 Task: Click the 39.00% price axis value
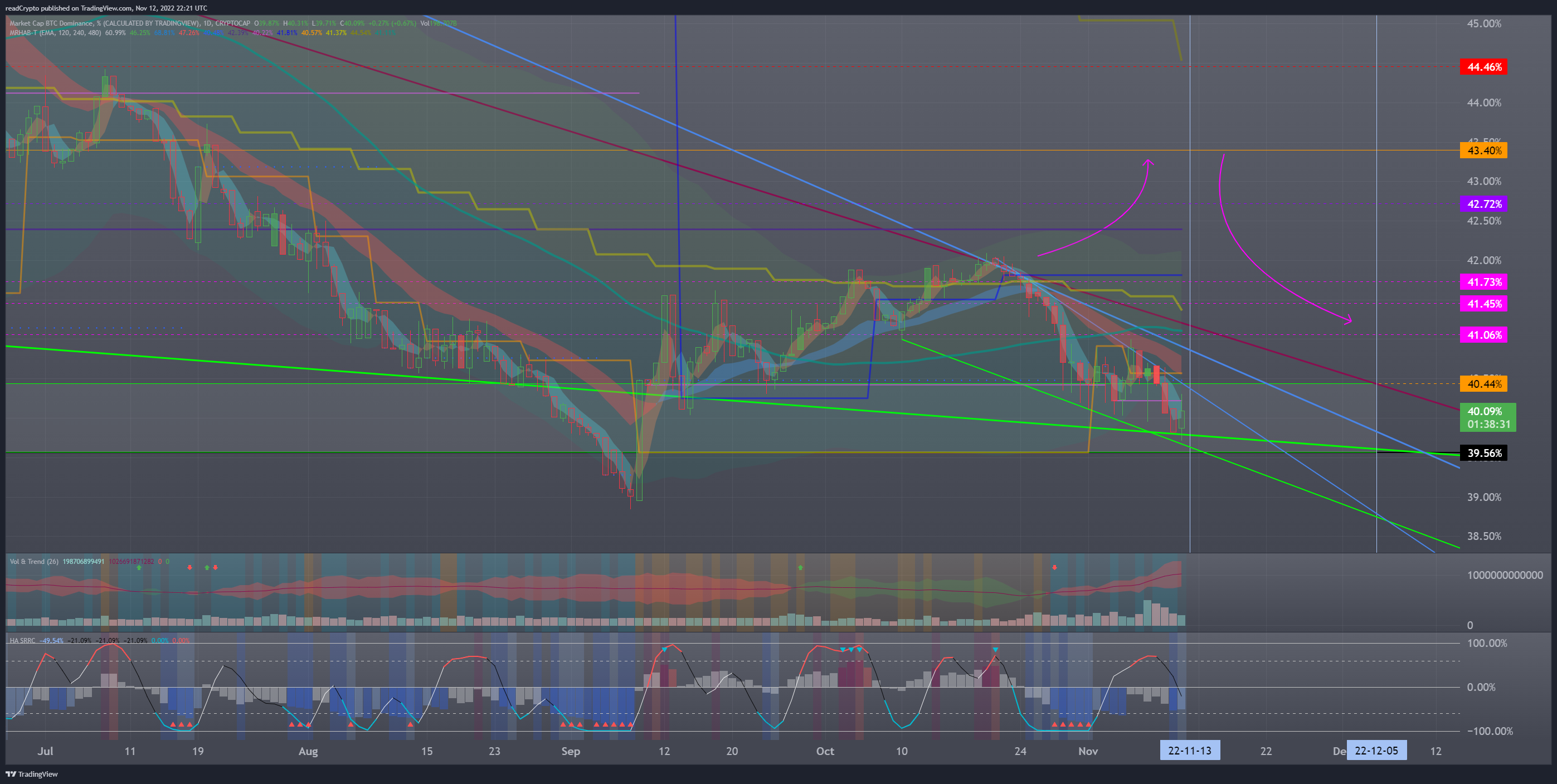[x=1484, y=497]
